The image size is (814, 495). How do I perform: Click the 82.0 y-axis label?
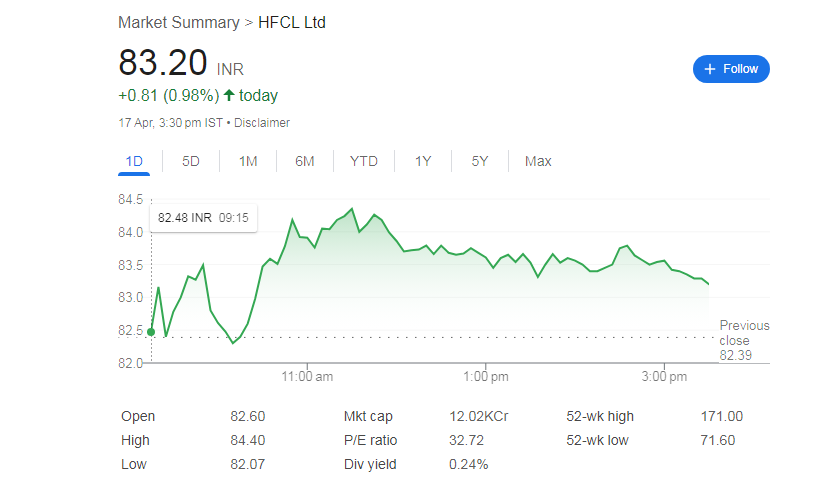(130, 363)
